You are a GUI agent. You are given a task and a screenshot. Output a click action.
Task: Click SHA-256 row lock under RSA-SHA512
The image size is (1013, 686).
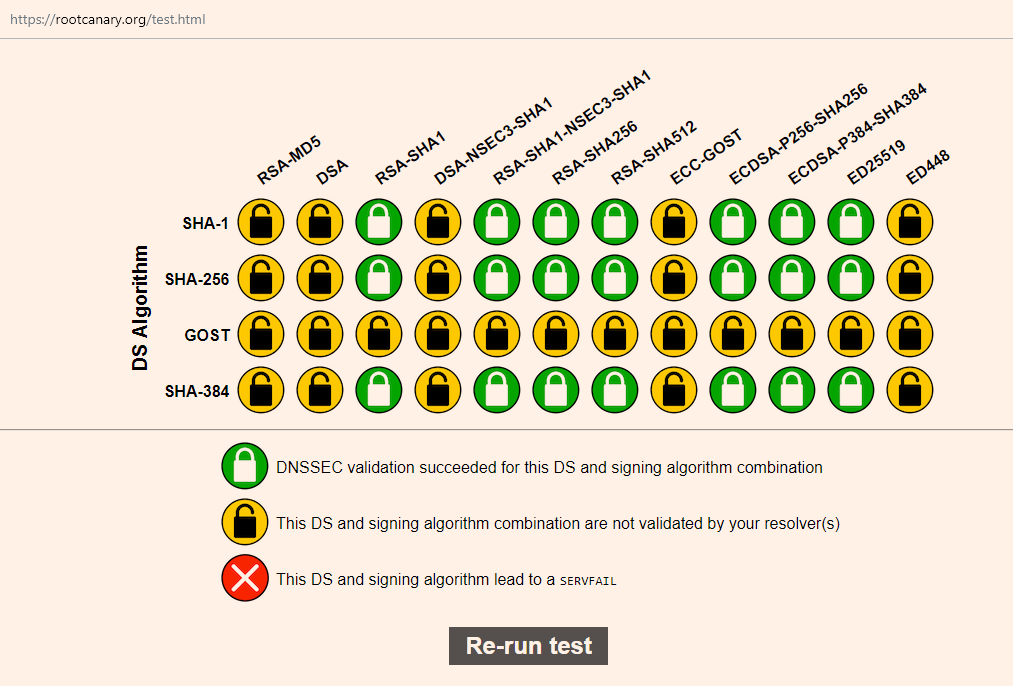click(614, 278)
